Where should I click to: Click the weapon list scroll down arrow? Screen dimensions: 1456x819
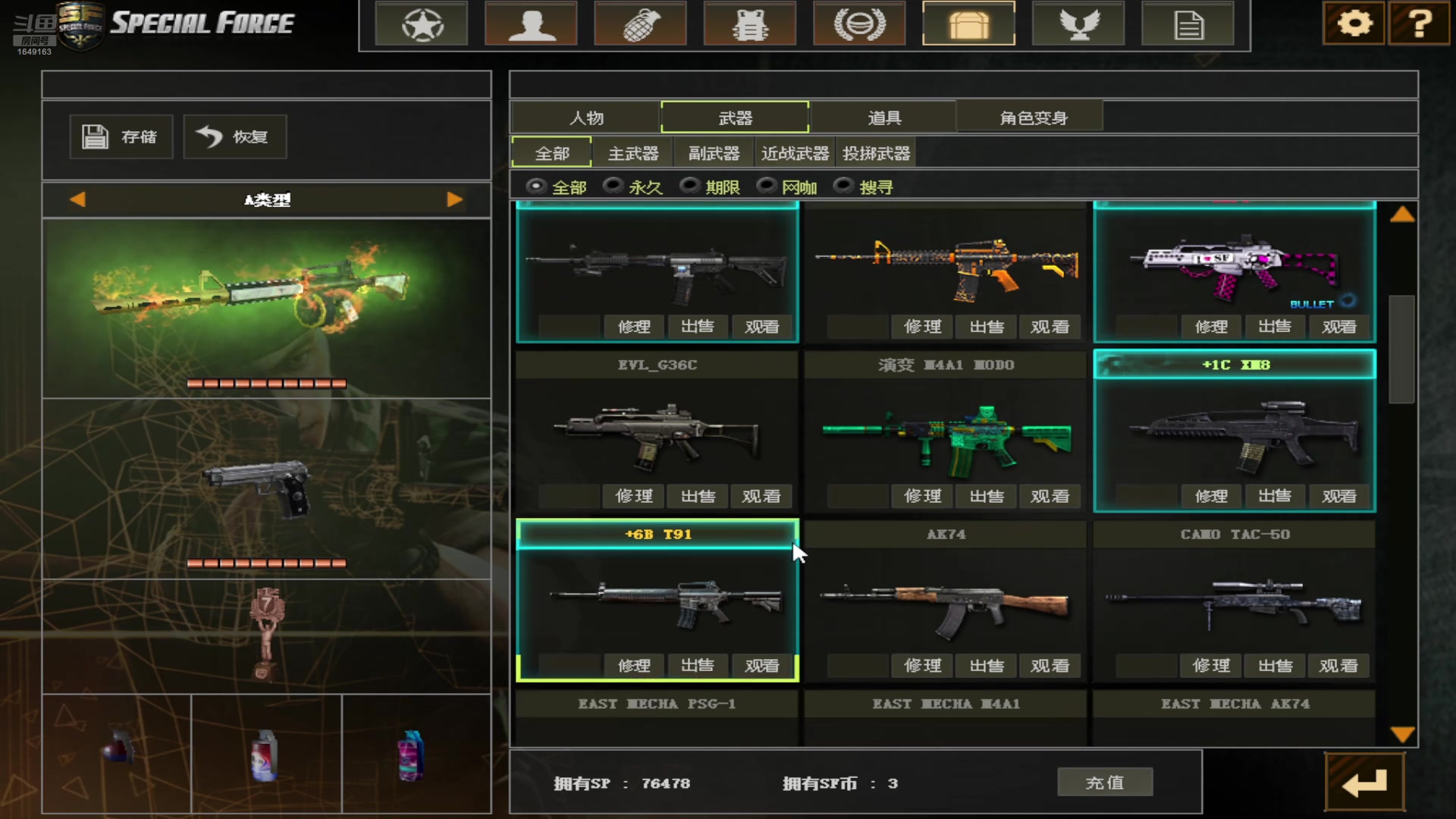1402,735
